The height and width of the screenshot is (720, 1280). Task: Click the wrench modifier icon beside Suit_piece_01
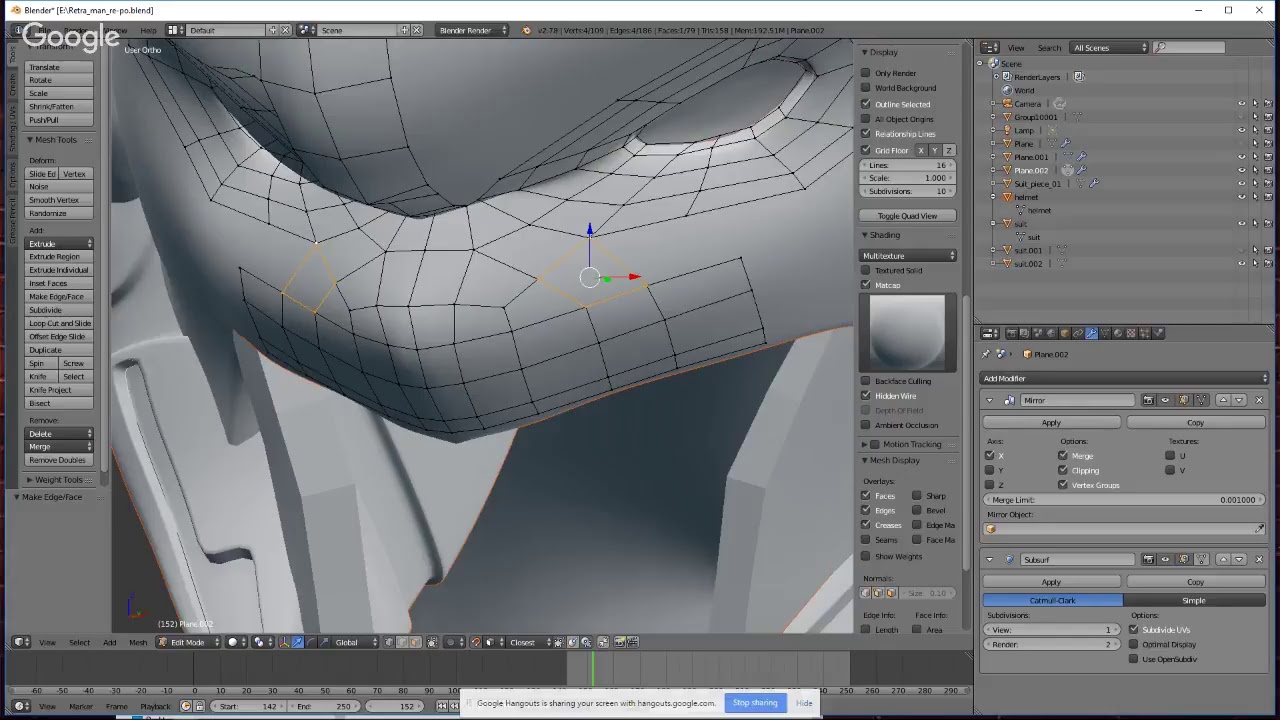coord(1094,184)
